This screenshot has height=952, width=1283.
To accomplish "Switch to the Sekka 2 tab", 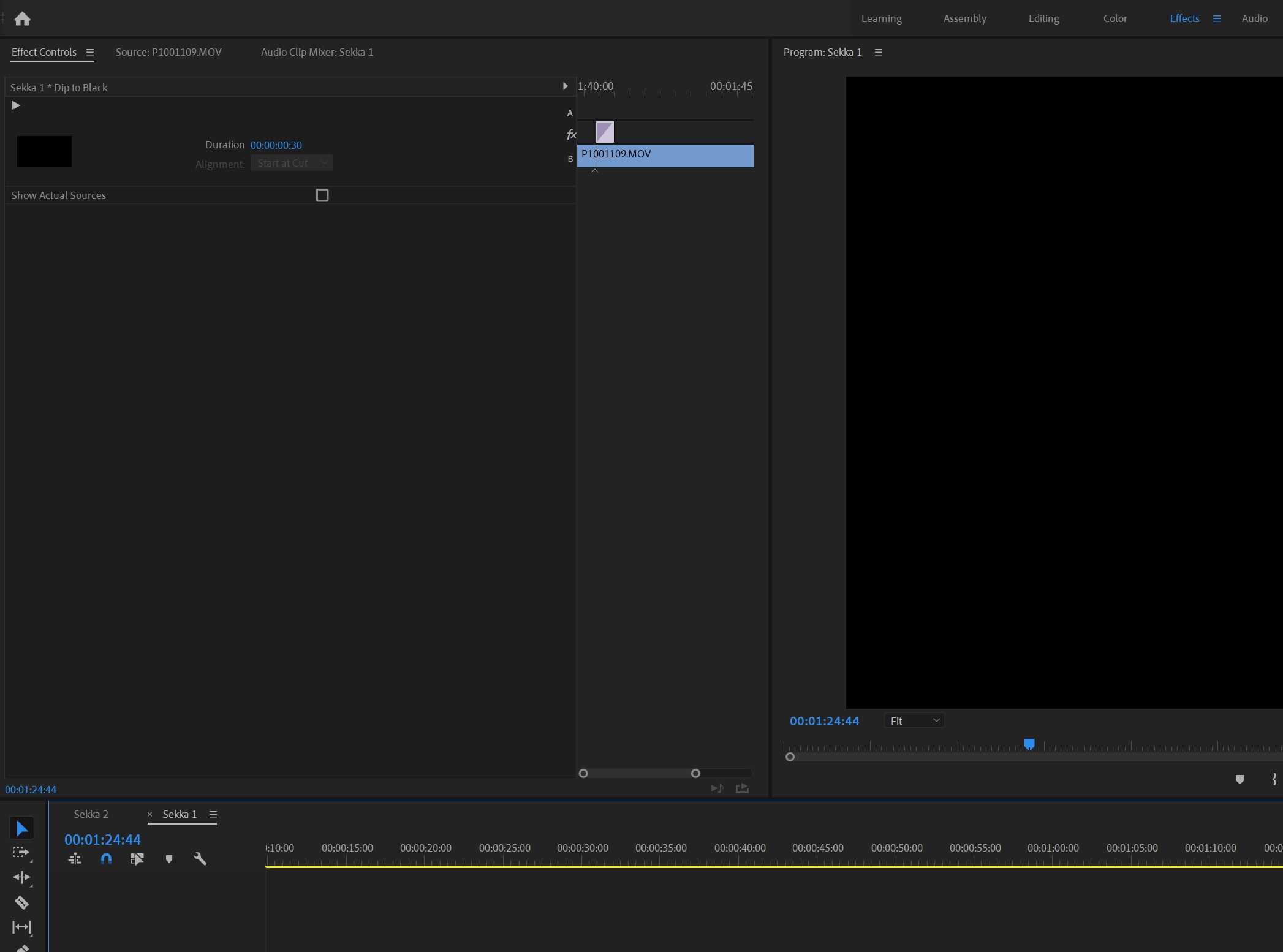I will pos(91,813).
